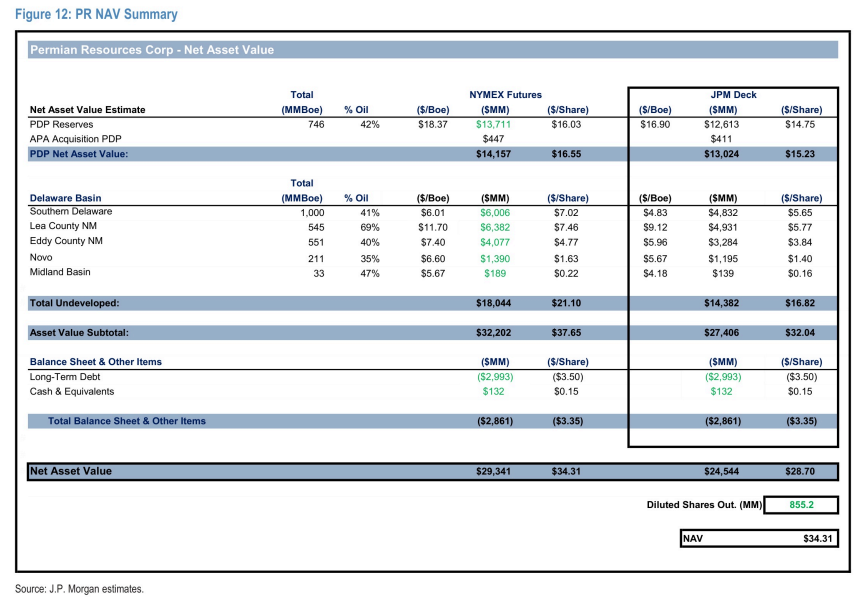The width and height of the screenshot is (866, 603).
Task: Select the $14,157 PDP Net Asset Value figure
Action: [x=493, y=154]
